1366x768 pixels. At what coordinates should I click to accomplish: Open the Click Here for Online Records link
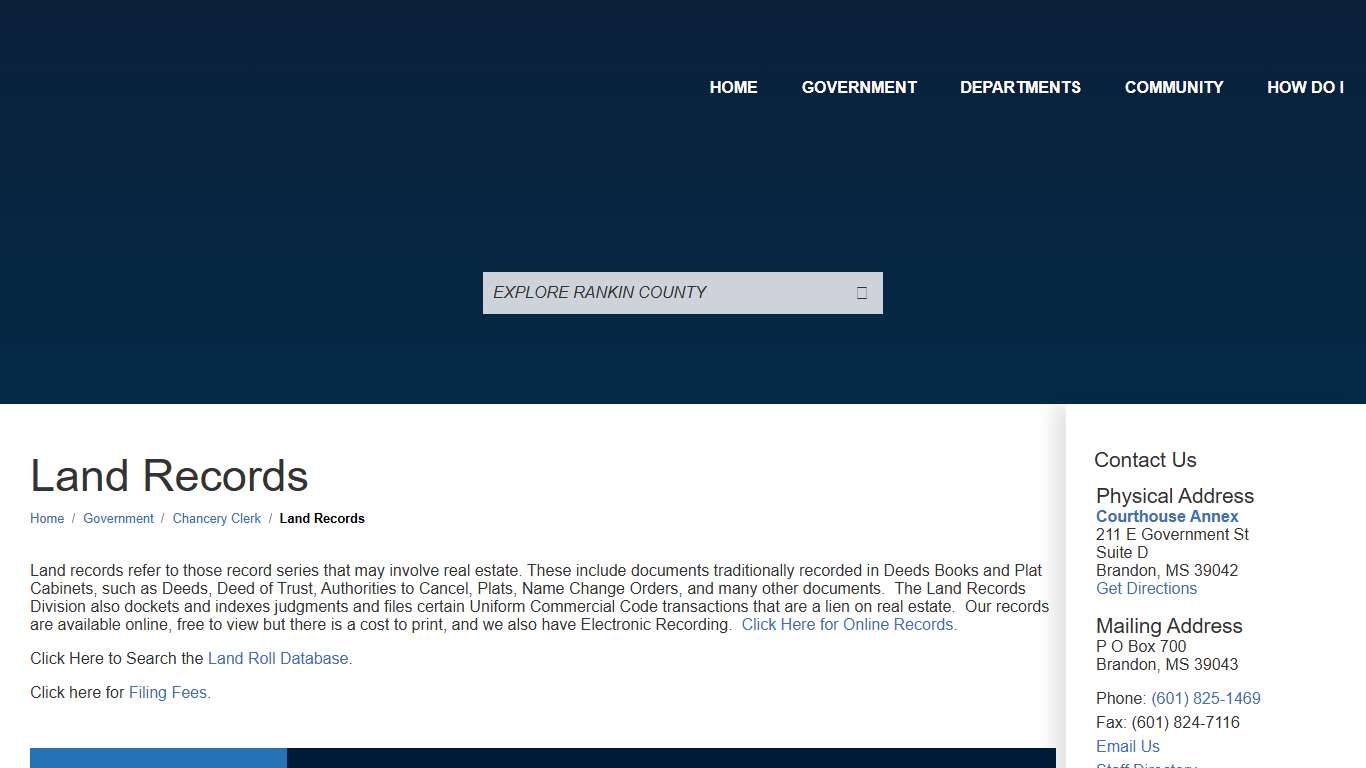click(x=848, y=624)
